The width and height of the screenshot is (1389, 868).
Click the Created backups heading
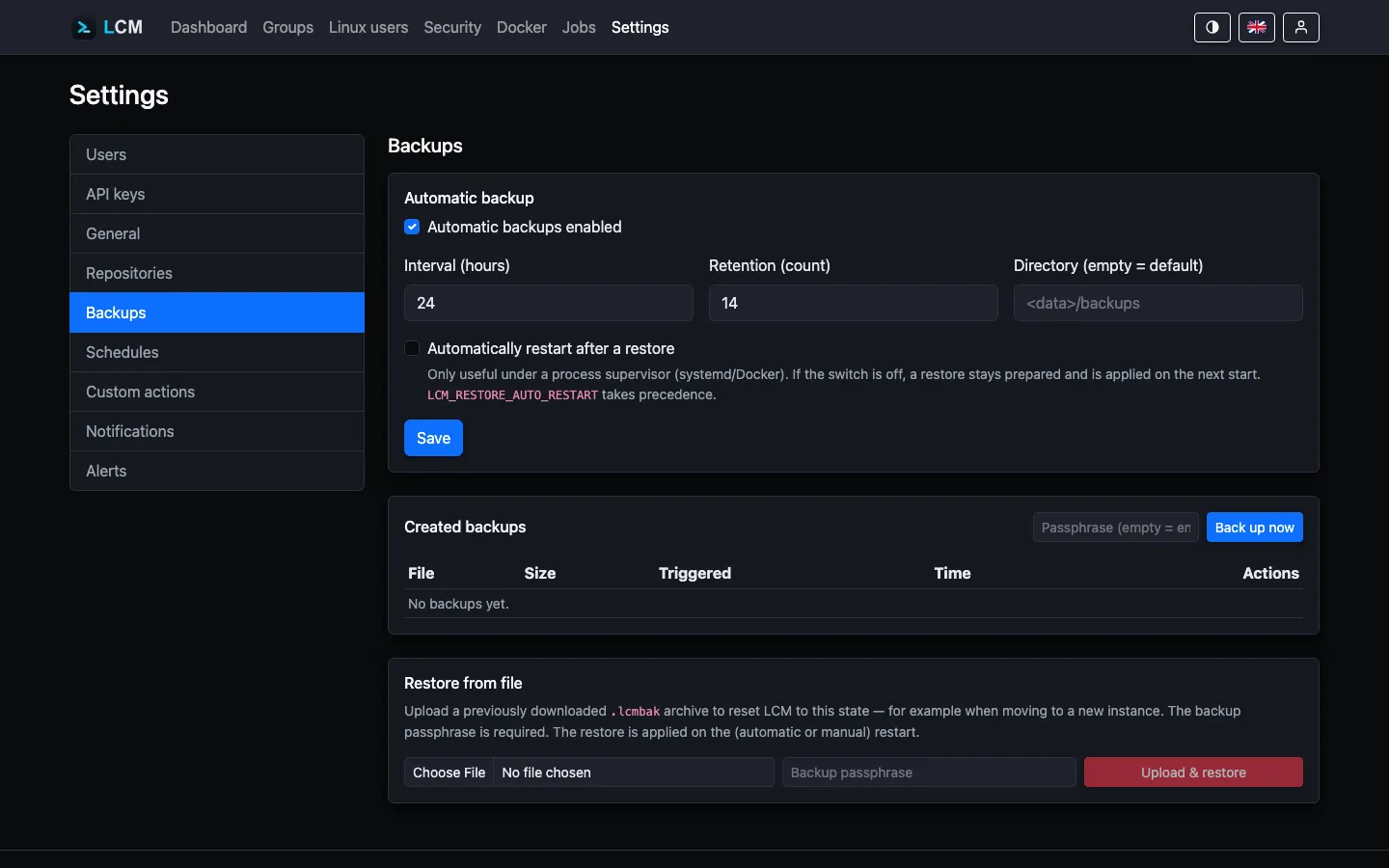465,527
